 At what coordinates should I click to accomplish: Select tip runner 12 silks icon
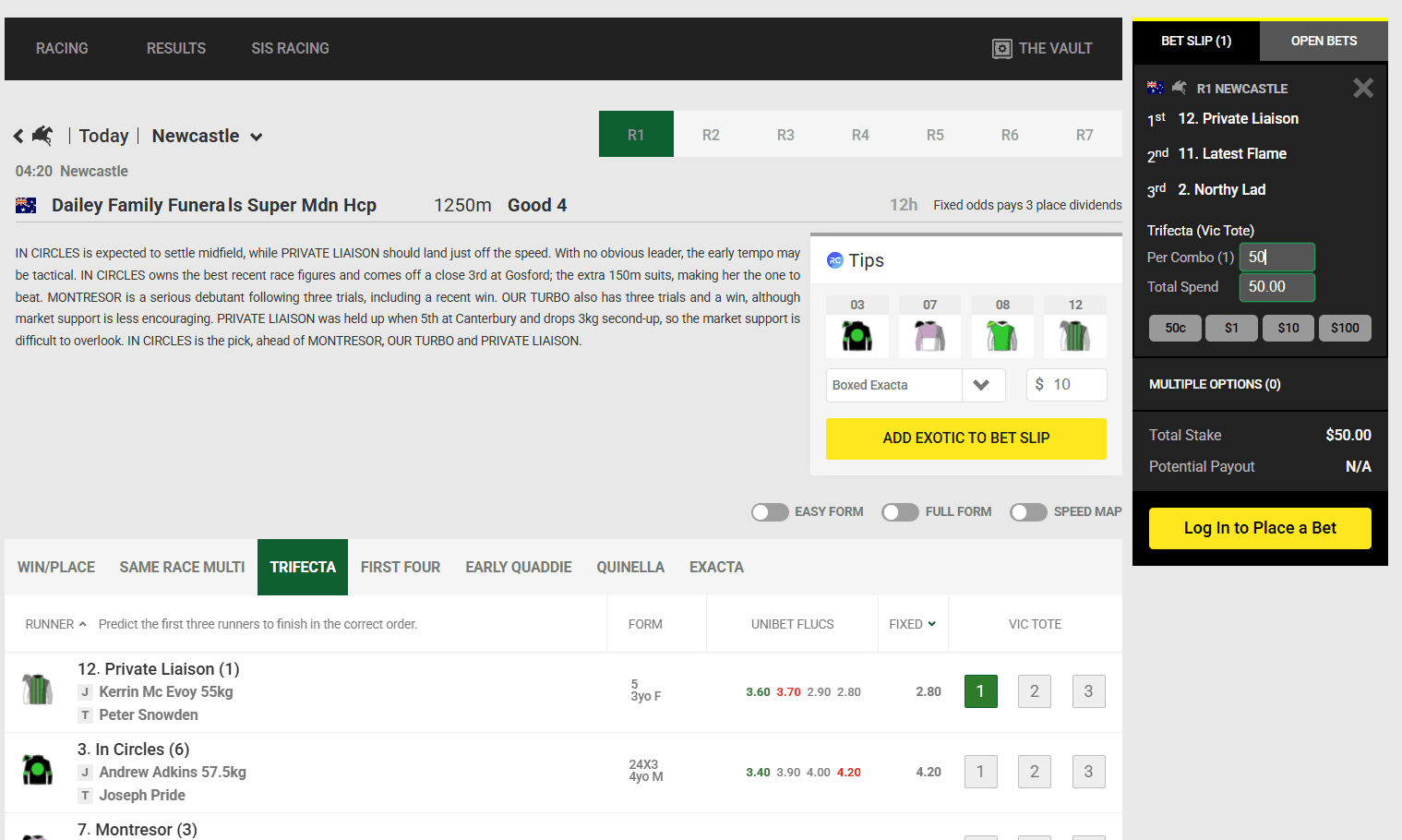pos(1075,336)
